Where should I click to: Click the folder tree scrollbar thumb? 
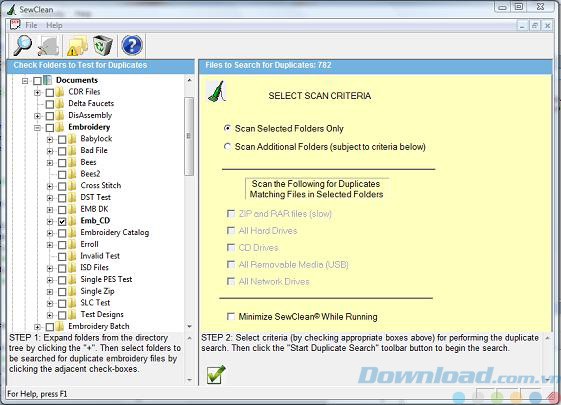[189, 136]
